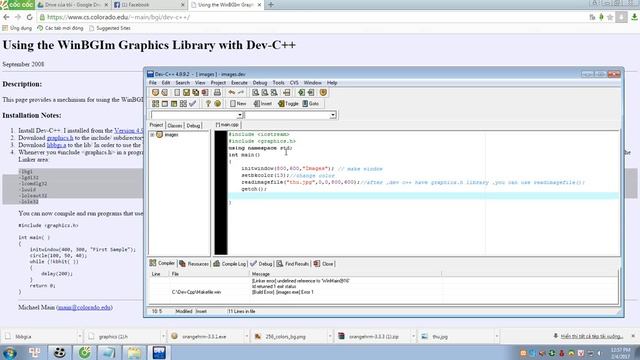Open the Tools menu

(278, 83)
